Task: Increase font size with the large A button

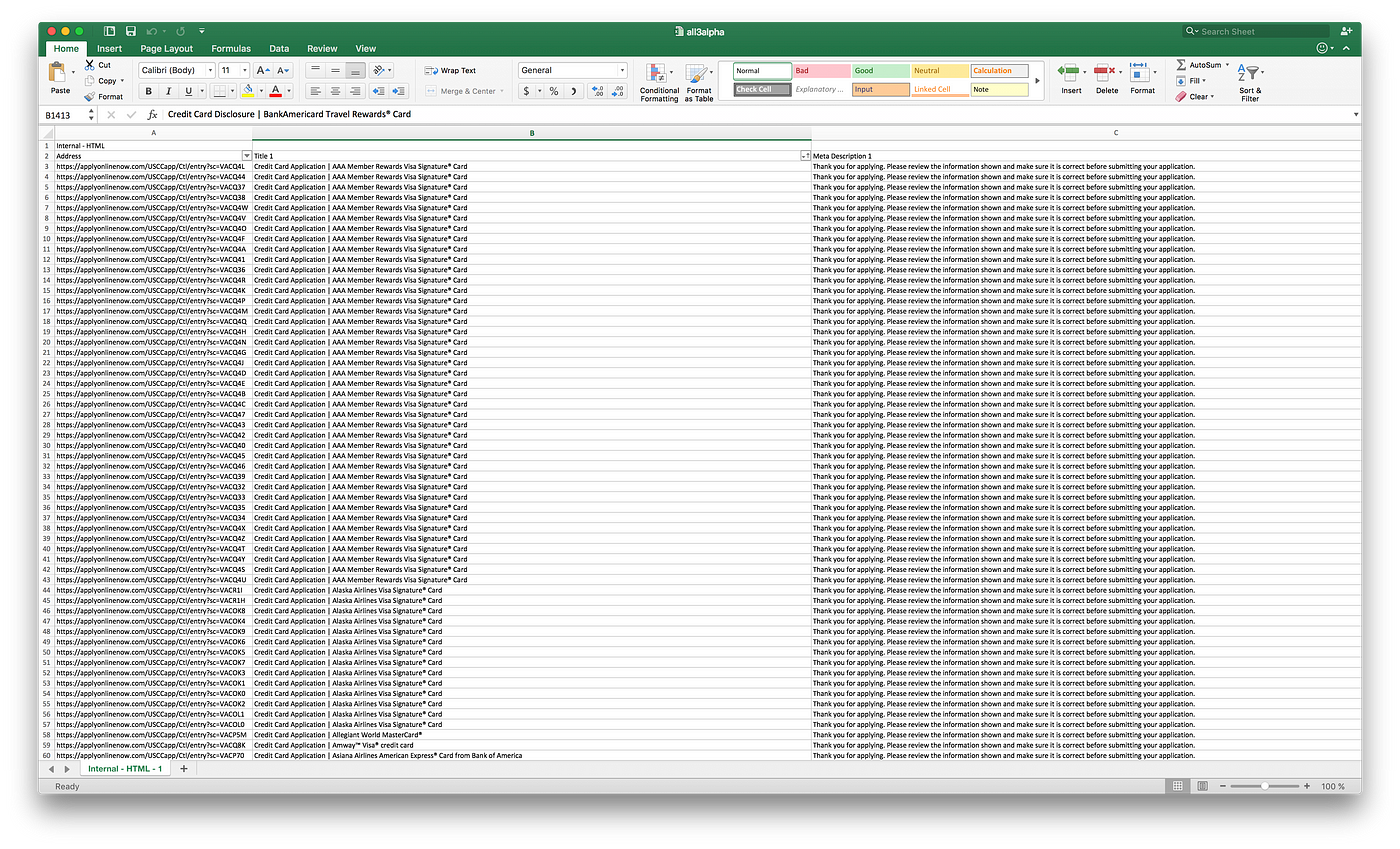Action: coord(261,71)
